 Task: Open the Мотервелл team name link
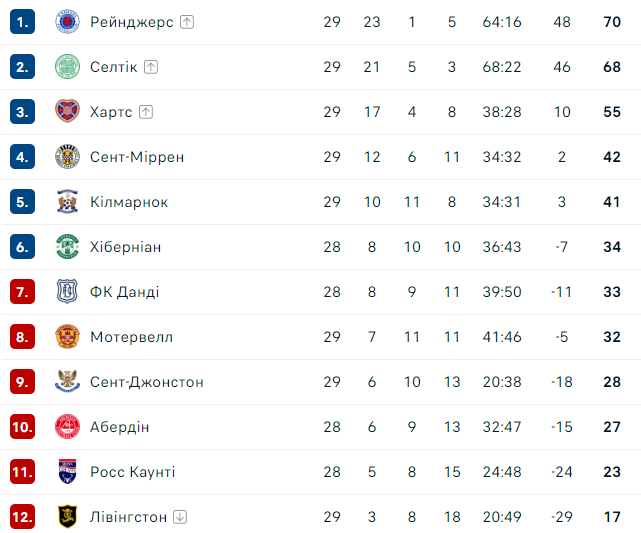click(131, 337)
